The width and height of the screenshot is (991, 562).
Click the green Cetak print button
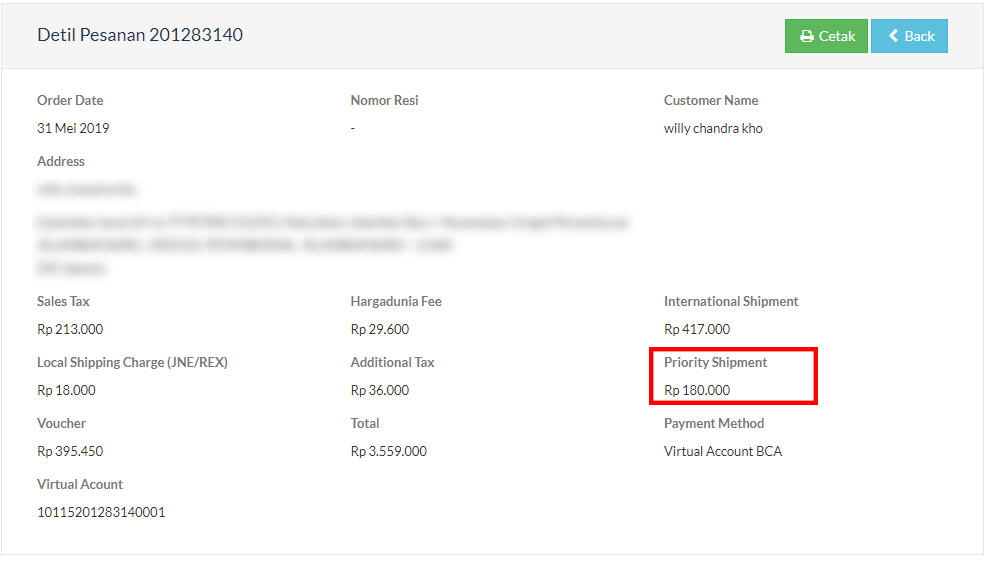[826, 36]
